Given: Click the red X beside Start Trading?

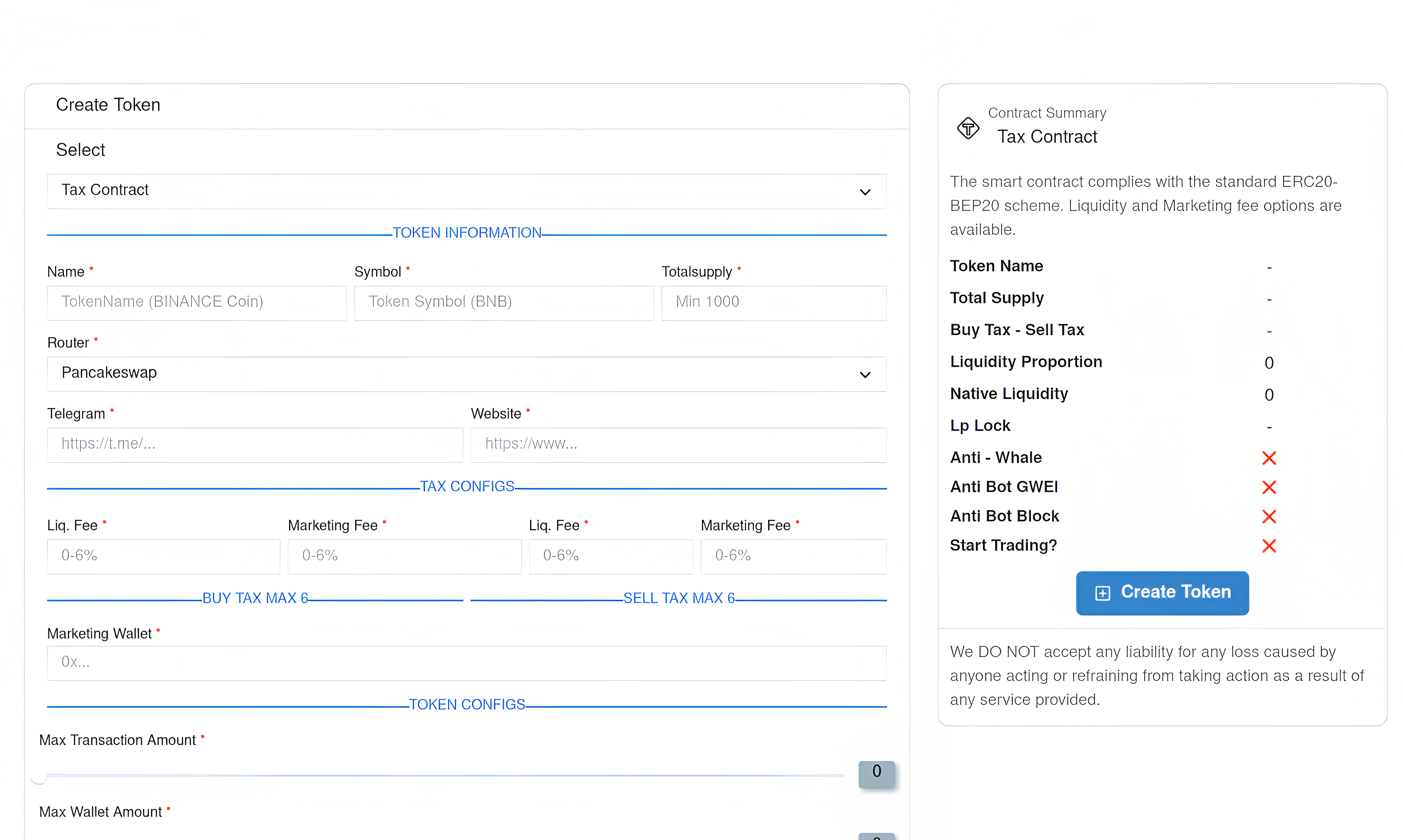Looking at the screenshot, I should click(1268, 546).
